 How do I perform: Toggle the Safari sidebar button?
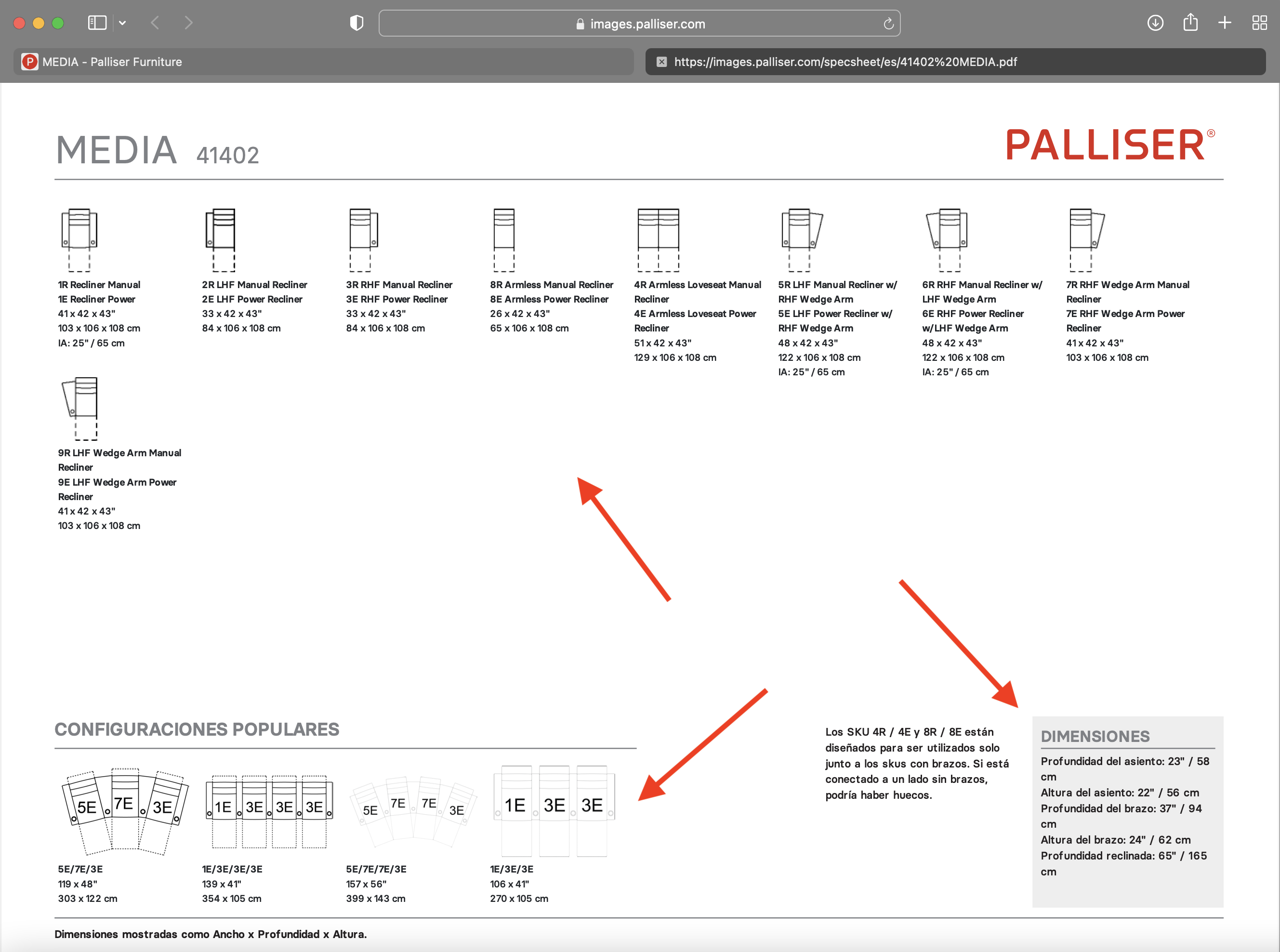point(97,23)
